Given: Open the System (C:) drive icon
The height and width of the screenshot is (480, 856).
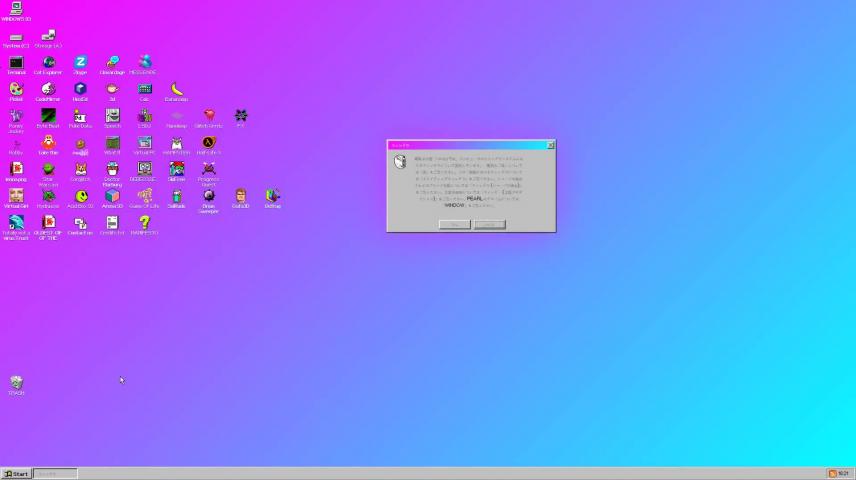Looking at the screenshot, I should (16, 40).
